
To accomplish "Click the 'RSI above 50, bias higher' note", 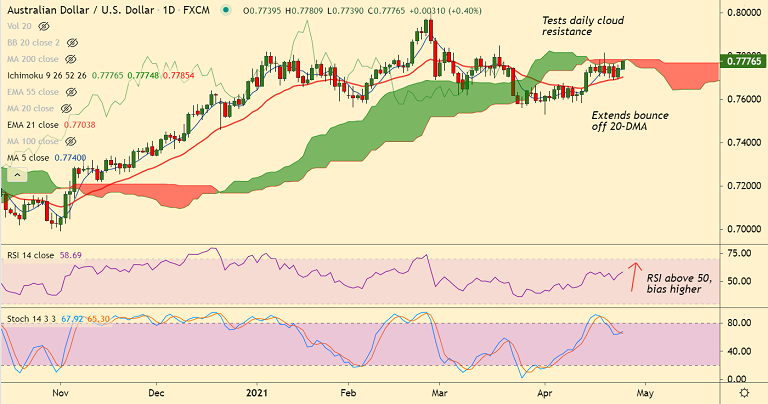I will 679,284.
